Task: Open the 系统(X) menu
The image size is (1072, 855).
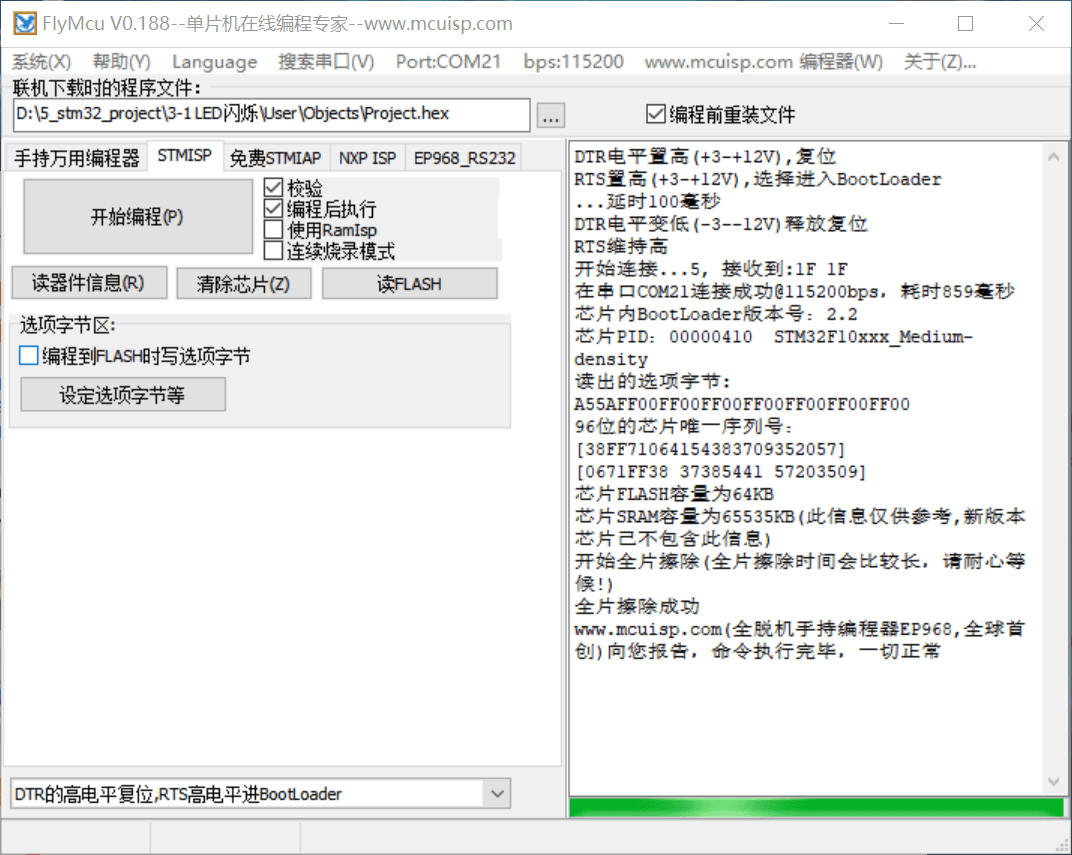Action: 42,62
